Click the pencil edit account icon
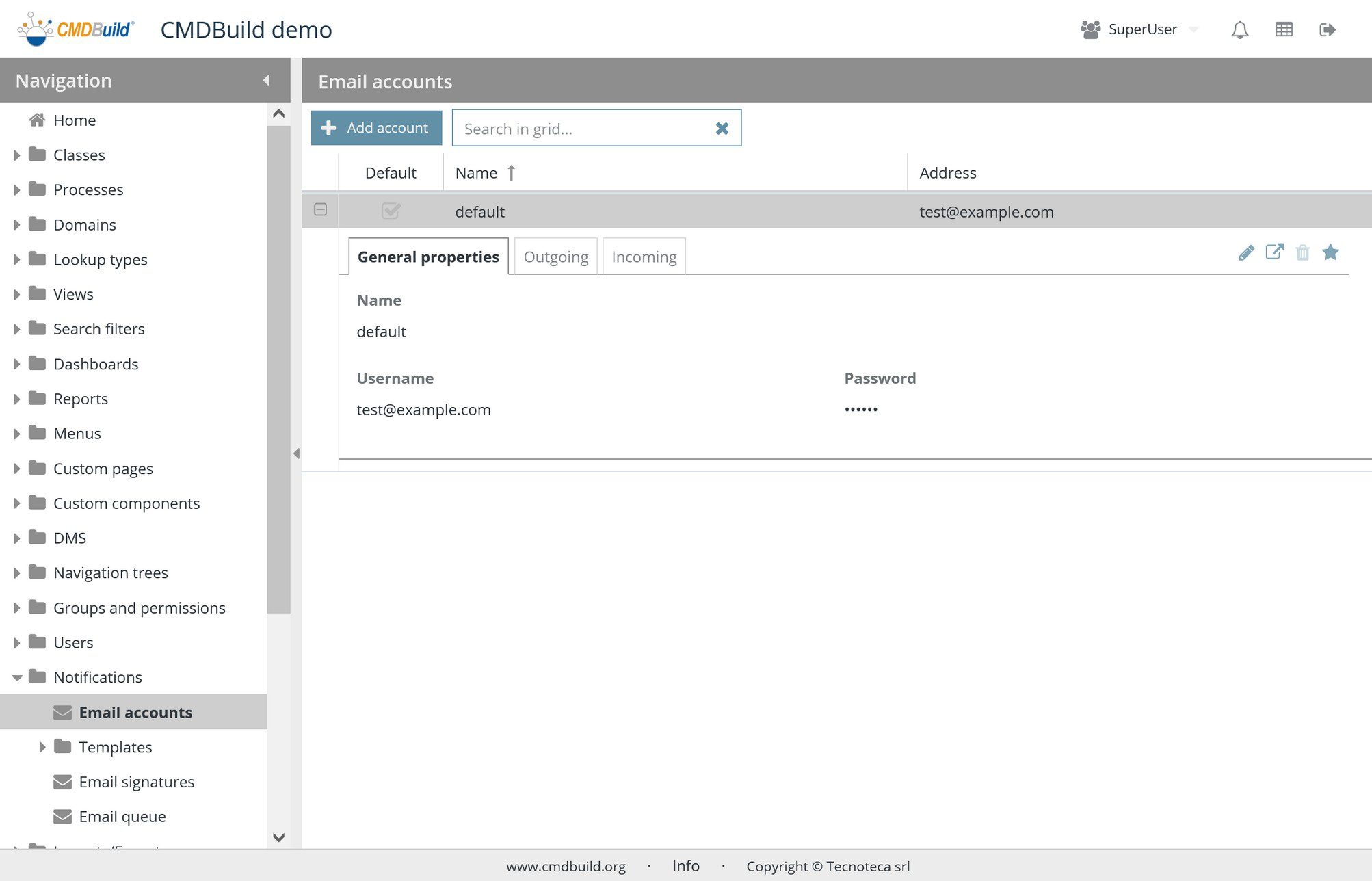The height and width of the screenshot is (881, 1372). [1246, 252]
